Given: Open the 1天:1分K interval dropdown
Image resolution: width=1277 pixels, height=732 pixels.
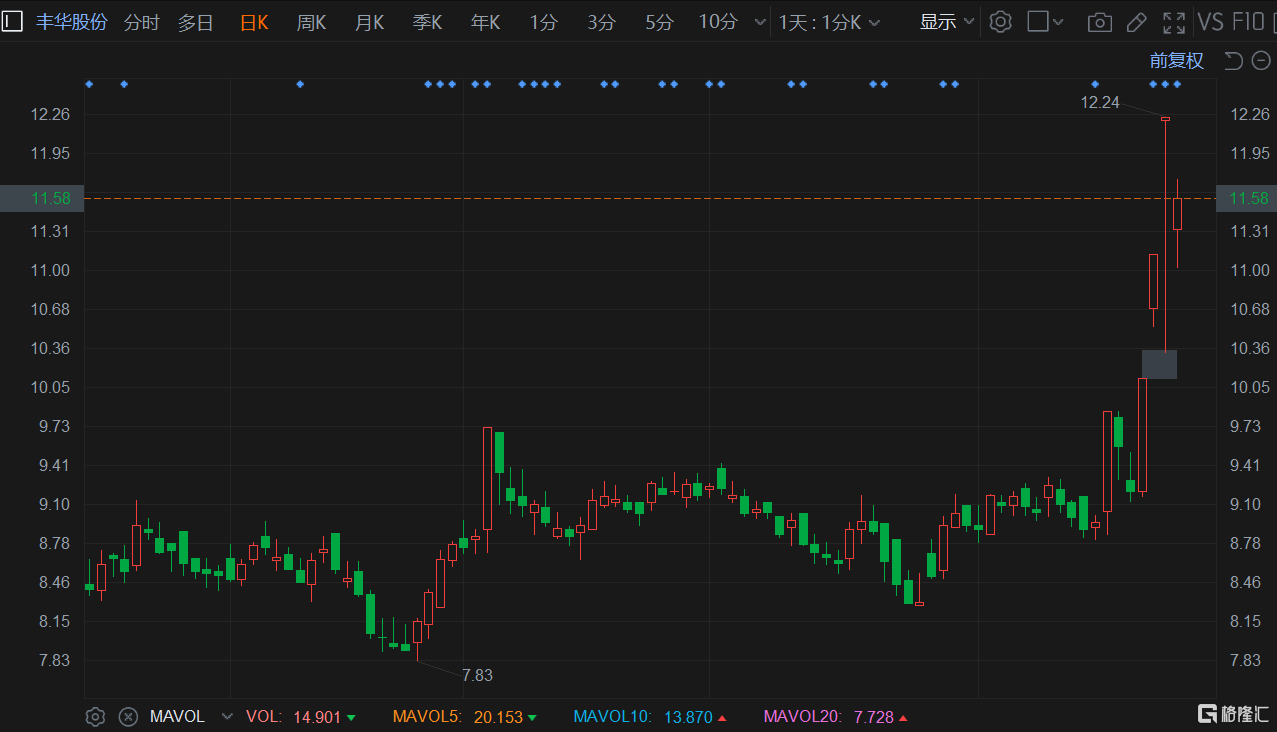Looking at the screenshot, I should tap(829, 22).
